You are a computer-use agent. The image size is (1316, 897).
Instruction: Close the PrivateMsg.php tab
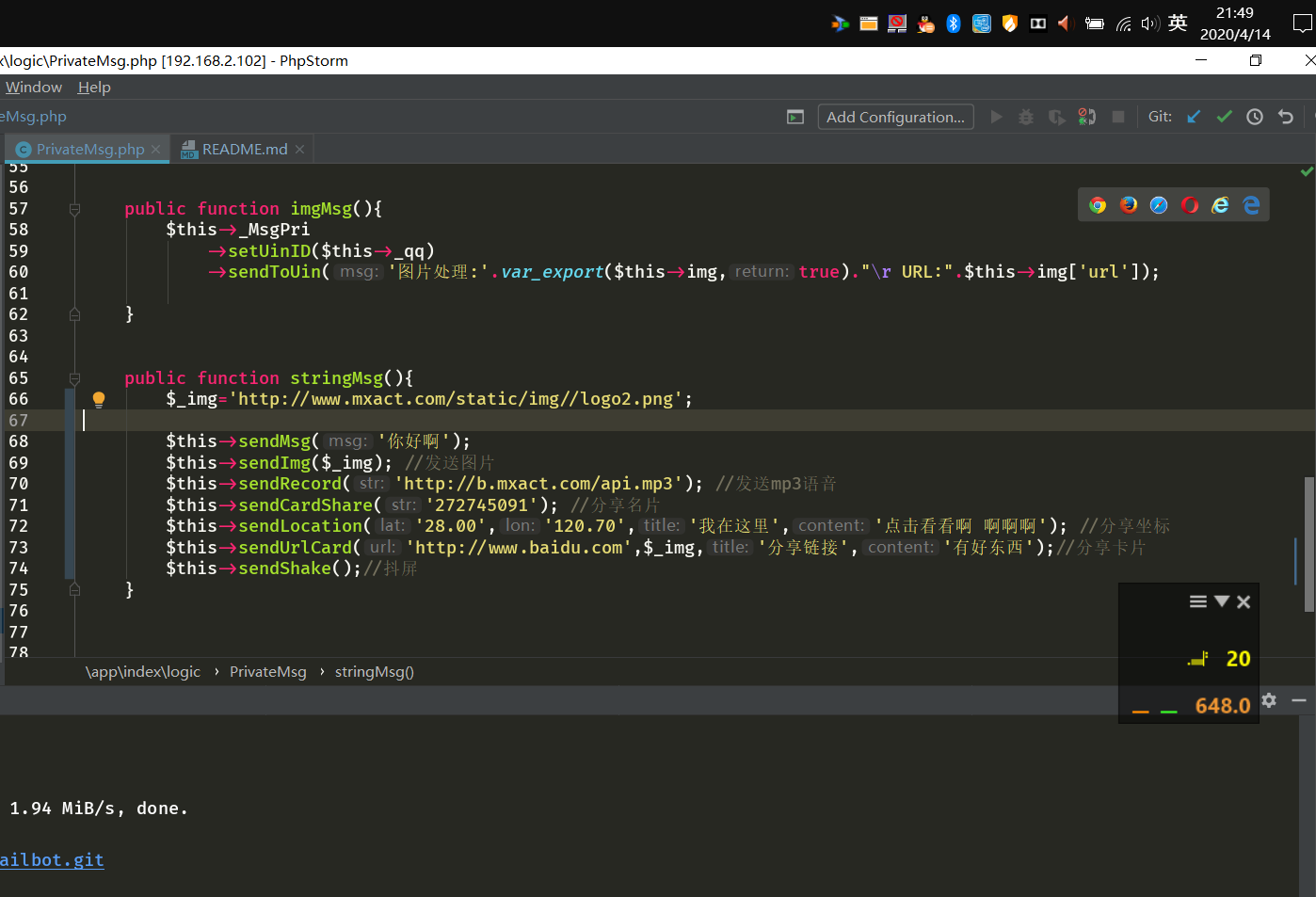156,149
